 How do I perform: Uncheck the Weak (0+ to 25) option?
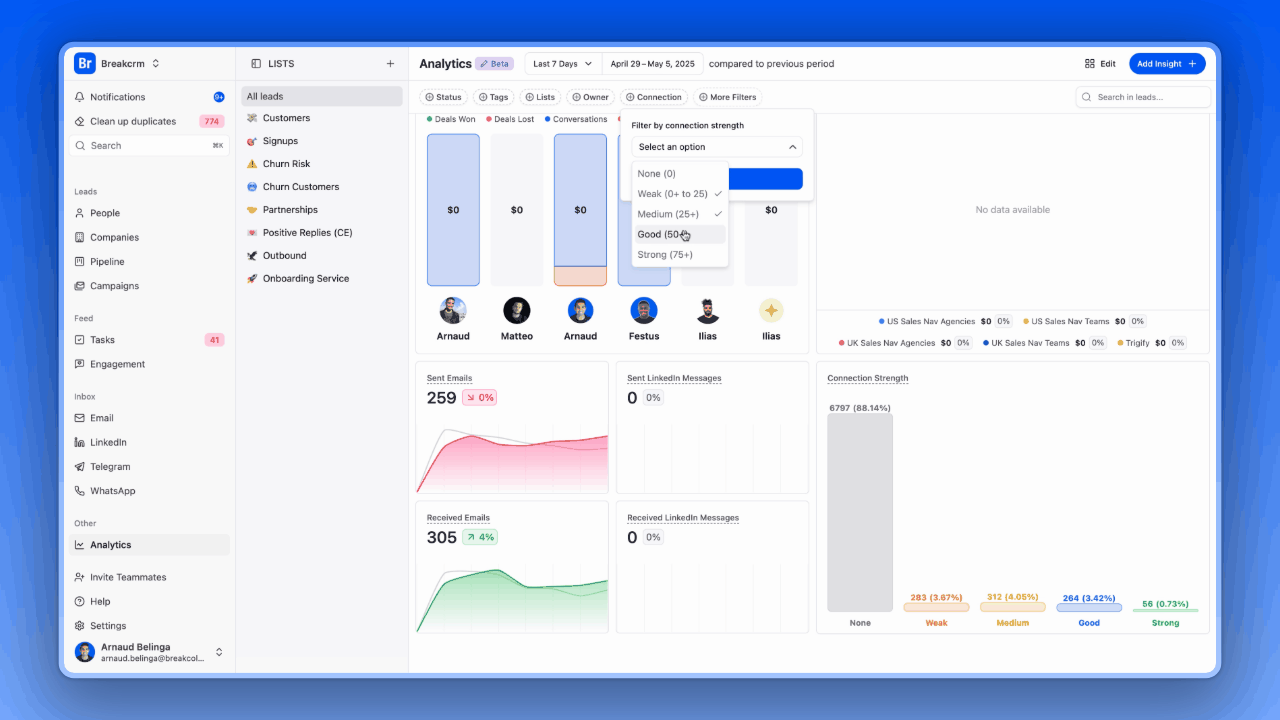[680, 194]
